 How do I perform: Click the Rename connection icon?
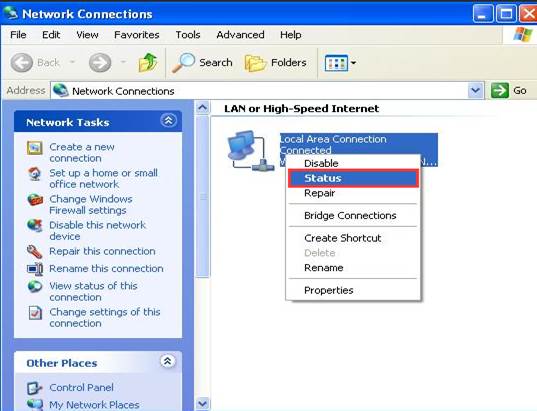35,269
